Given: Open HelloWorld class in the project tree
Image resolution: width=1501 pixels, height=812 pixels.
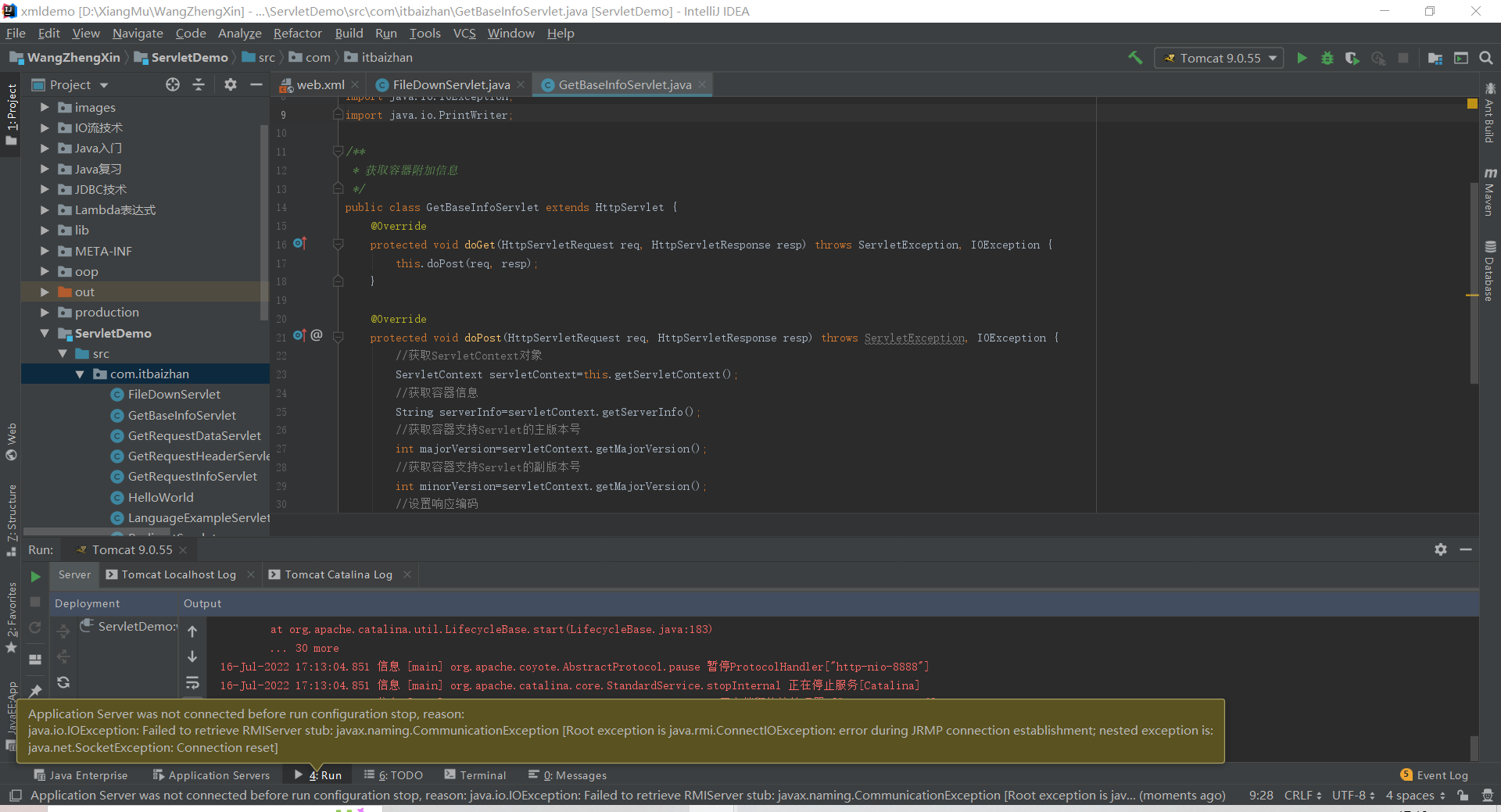Looking at the screenshot, I should [x=160, y=497].
